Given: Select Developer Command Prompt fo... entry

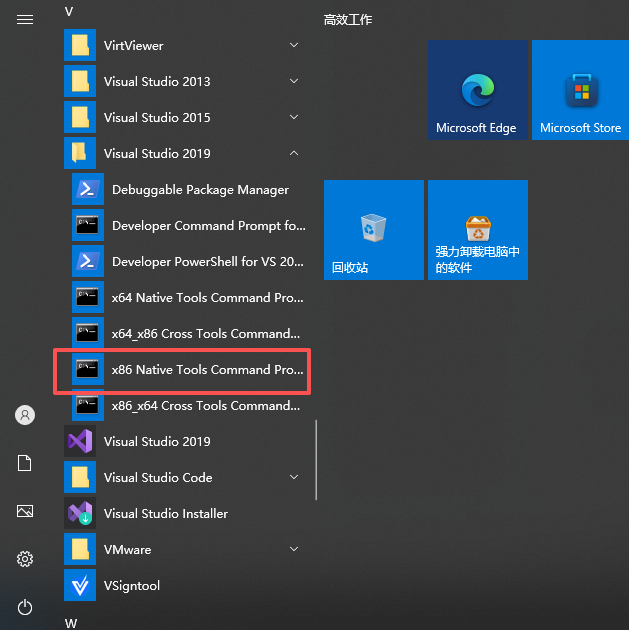Looking at the screenshot, I should pos(208,226).
